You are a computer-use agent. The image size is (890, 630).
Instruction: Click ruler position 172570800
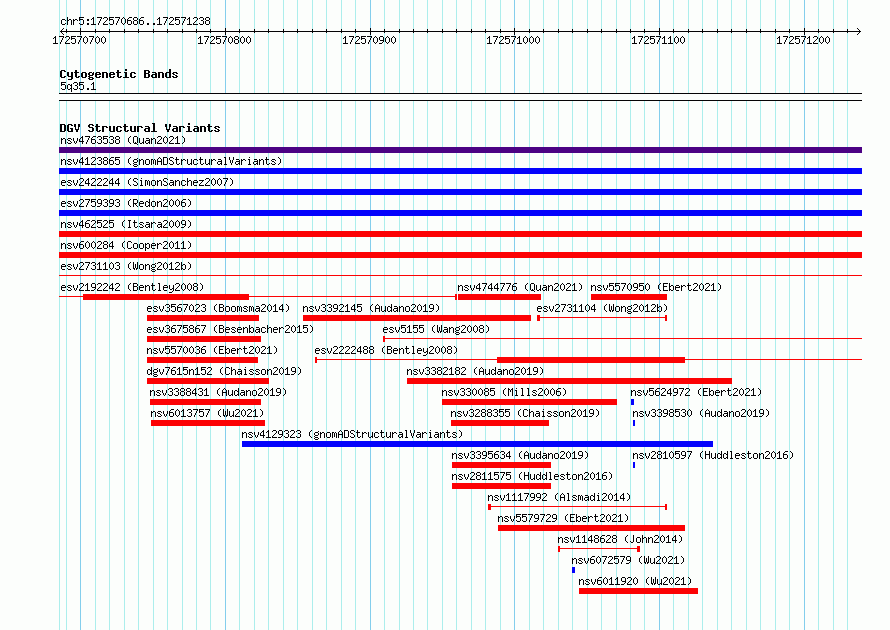(224, 40)
